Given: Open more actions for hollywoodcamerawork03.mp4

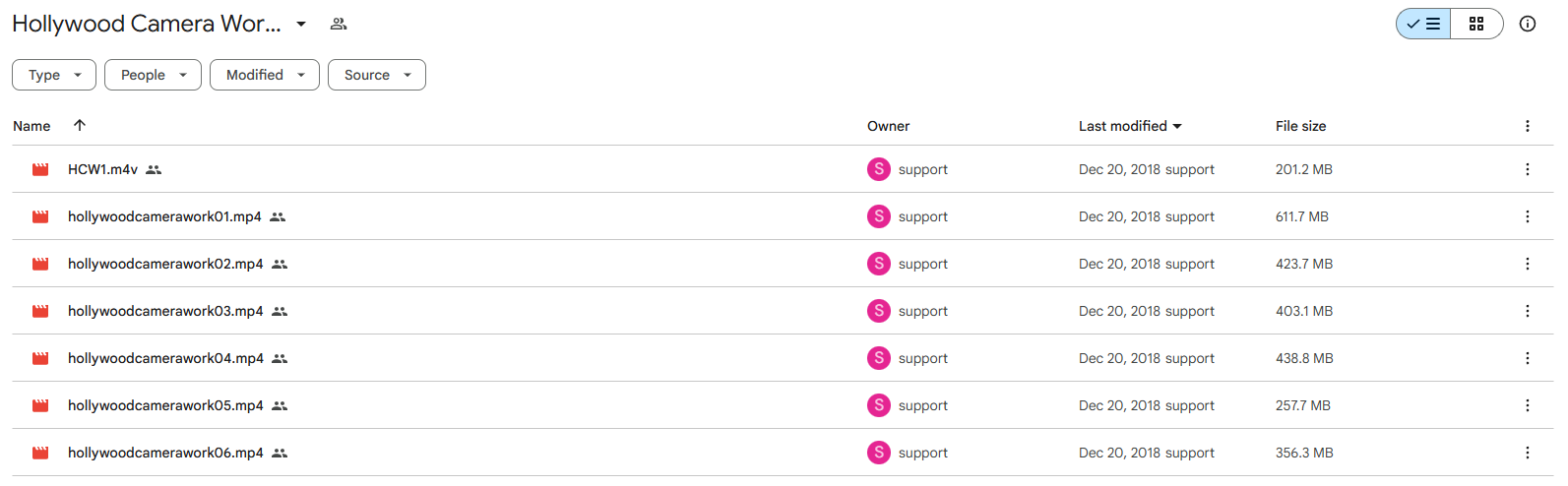Looking at the screenshot, I should (x=1528, y=311).
